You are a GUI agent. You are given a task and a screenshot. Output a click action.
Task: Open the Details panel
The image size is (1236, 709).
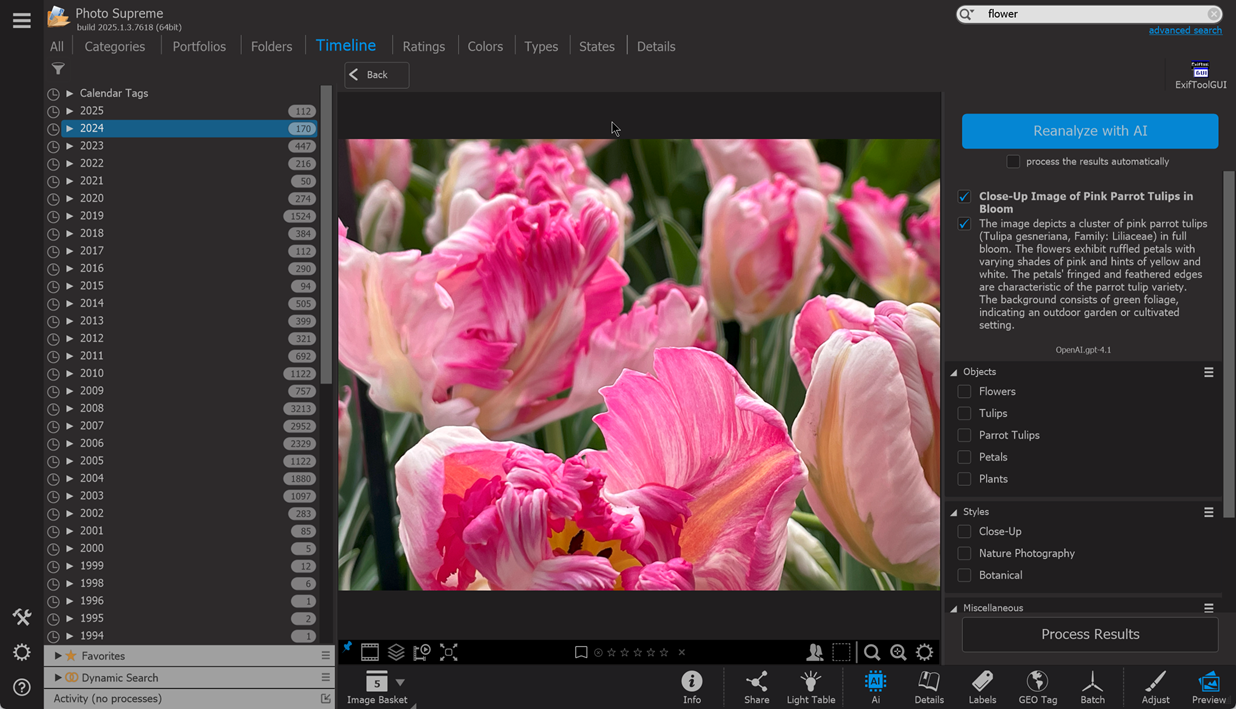(x=929, y=687)
